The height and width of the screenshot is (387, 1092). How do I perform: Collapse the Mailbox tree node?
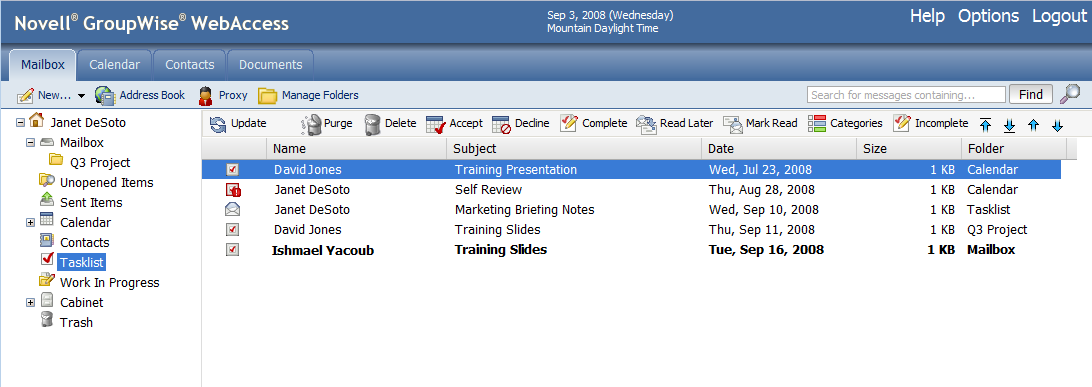coord(30,143)
